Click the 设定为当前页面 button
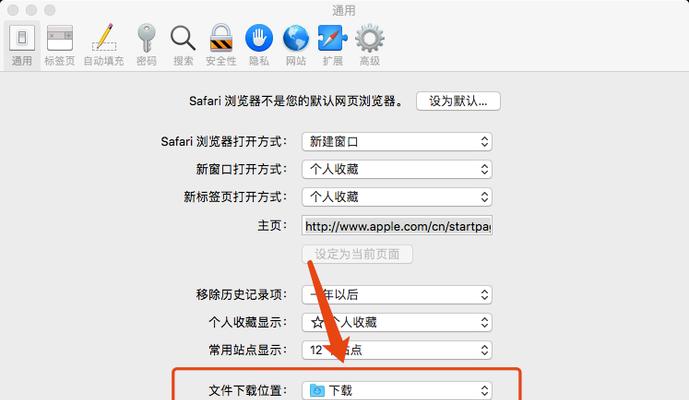The height and width of the screenshot is (400, 689). click(357, 254)
